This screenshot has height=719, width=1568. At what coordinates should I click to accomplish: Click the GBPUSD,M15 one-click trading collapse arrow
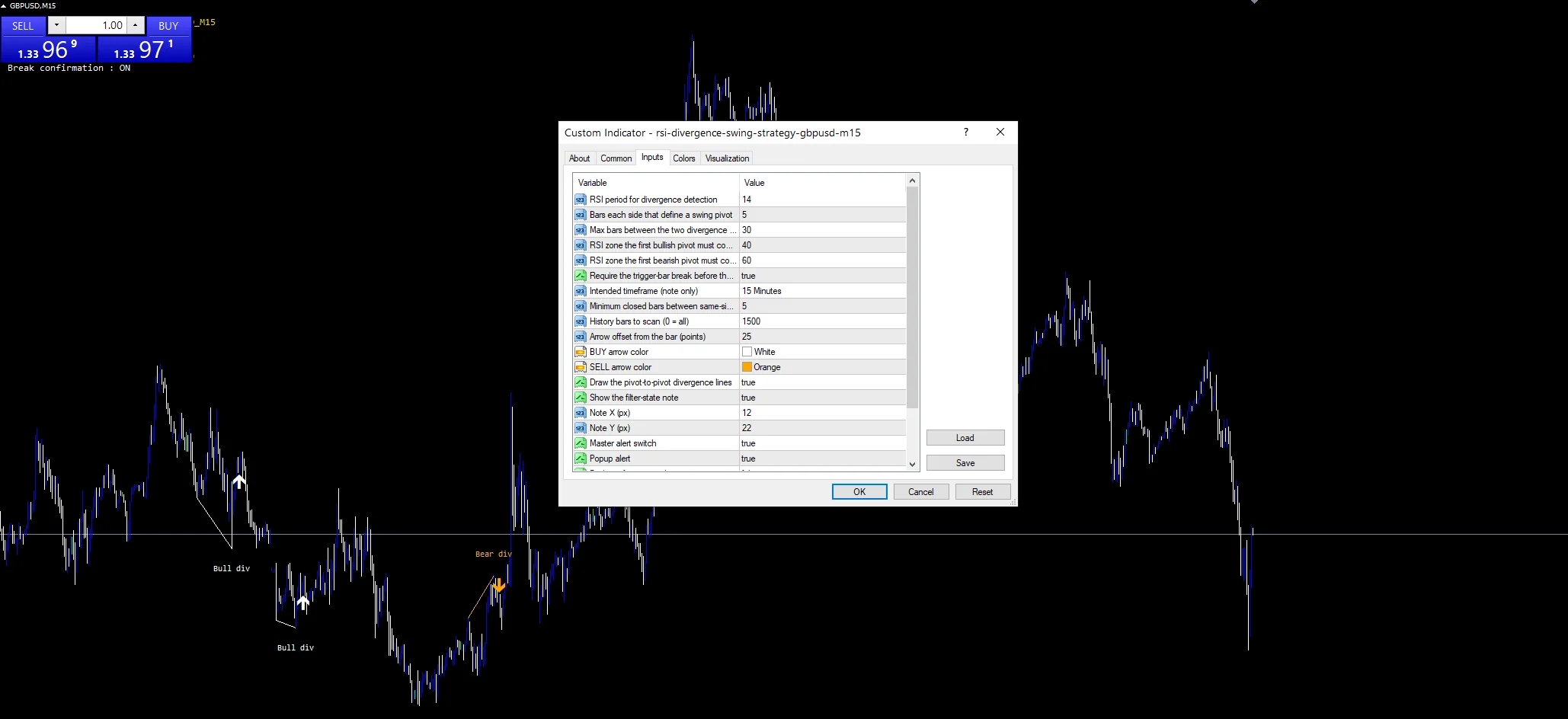click(4, 5)
